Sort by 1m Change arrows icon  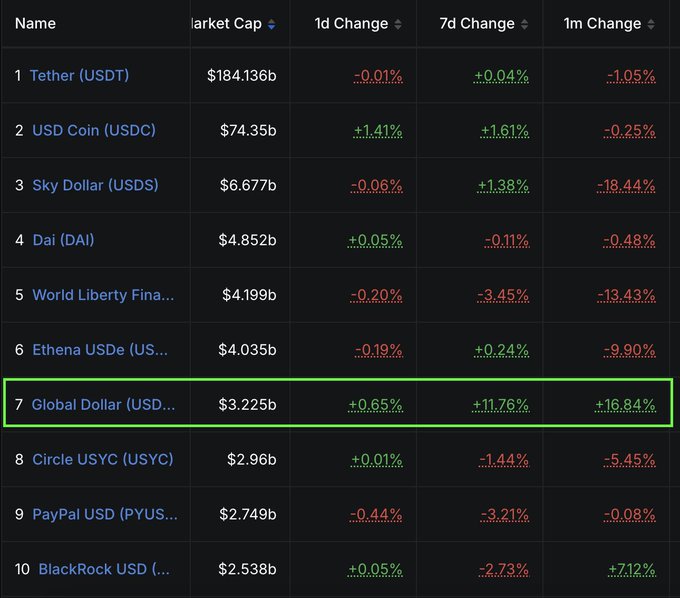pos(651,24)
